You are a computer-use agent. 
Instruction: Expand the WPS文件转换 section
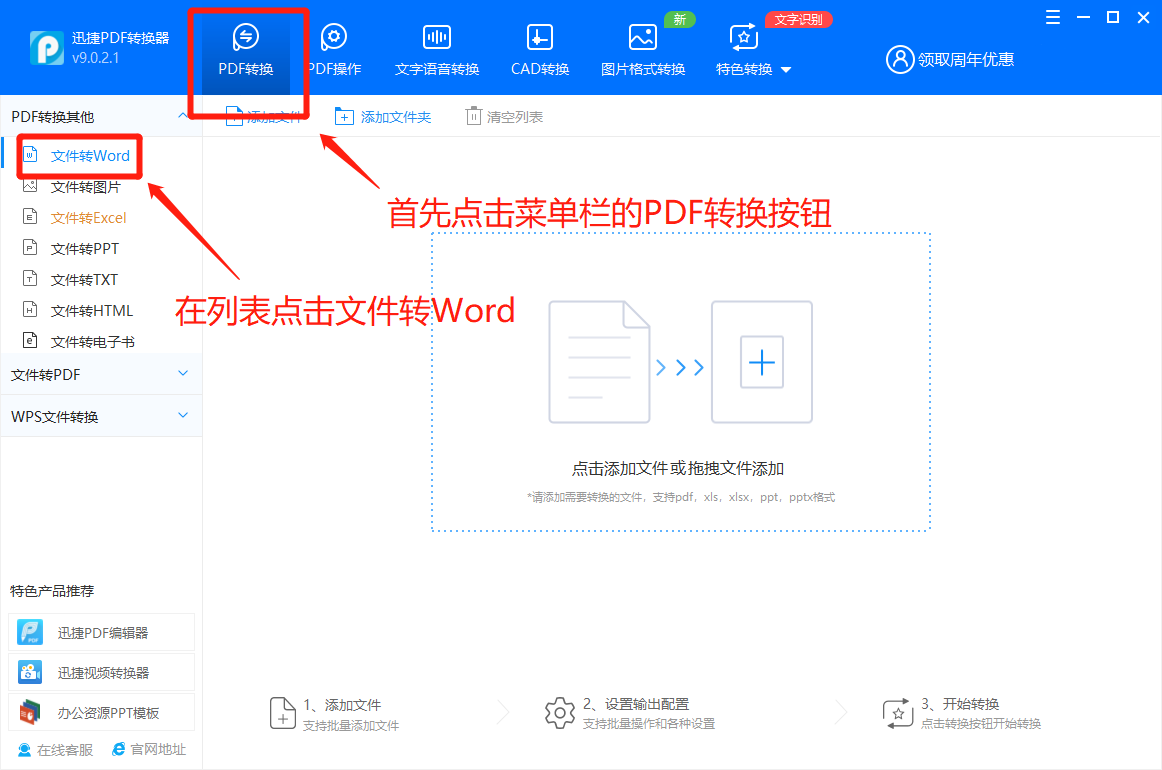click(101, 416)
